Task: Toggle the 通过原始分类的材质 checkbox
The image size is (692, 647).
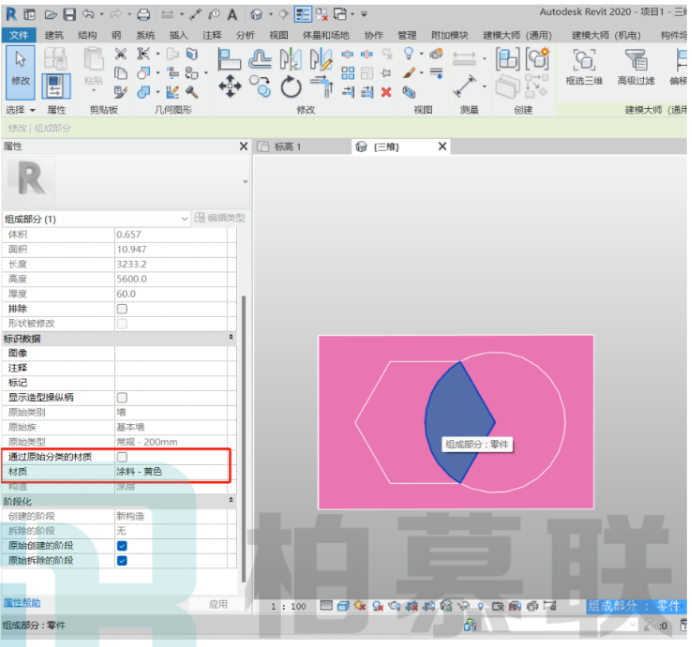Action: pyautogui.click(x=122, y=457)
